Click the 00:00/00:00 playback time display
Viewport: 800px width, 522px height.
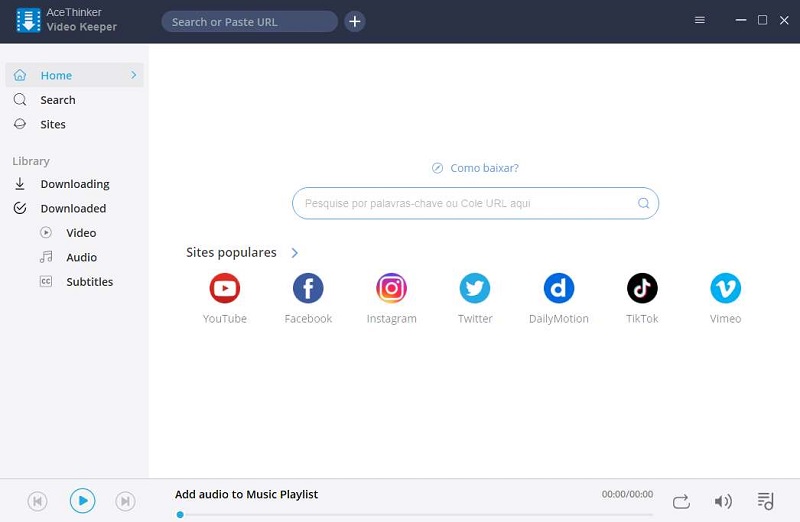[x=627, y=494]
